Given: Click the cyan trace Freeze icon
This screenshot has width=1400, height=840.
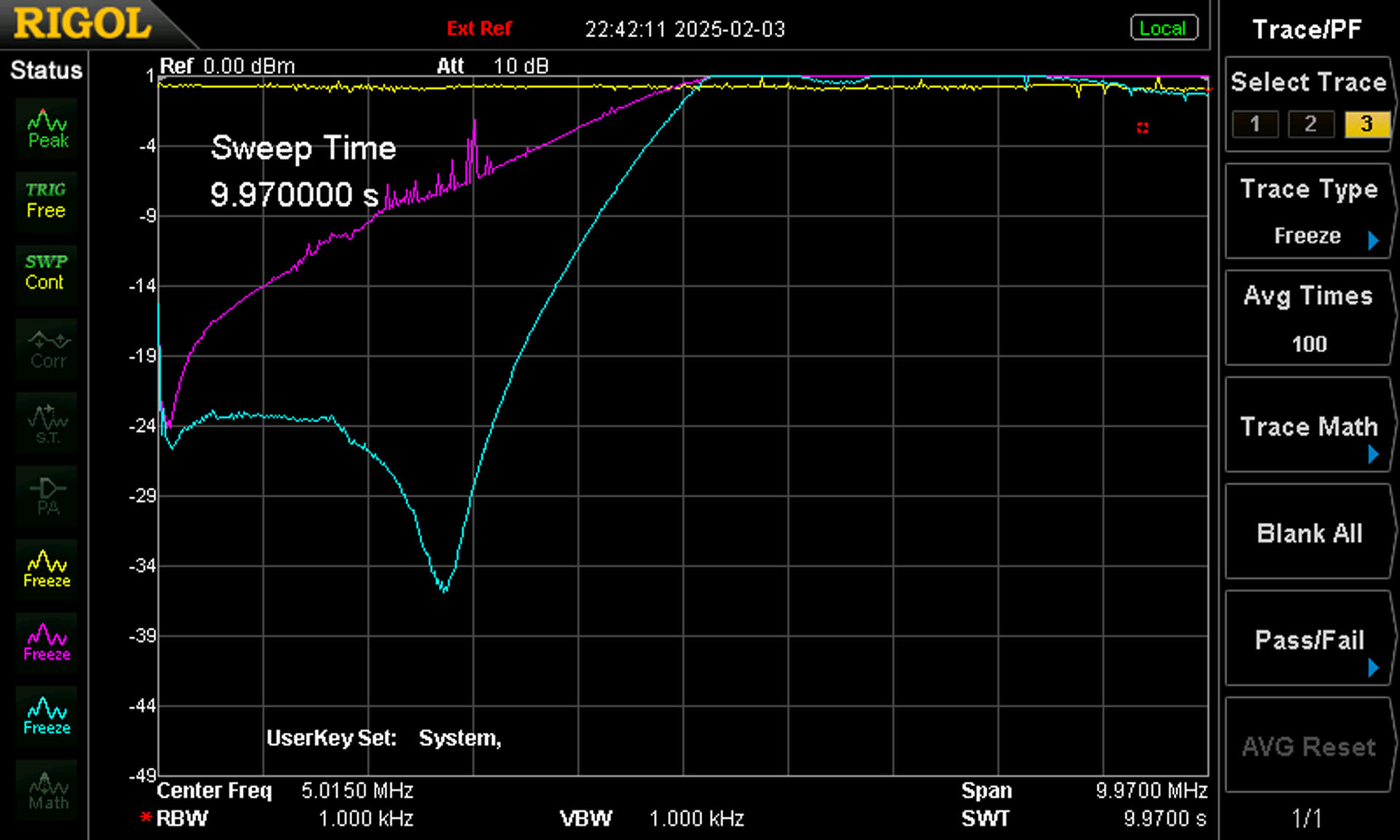Looking at the screenshot, I should [x=47, y=717].
